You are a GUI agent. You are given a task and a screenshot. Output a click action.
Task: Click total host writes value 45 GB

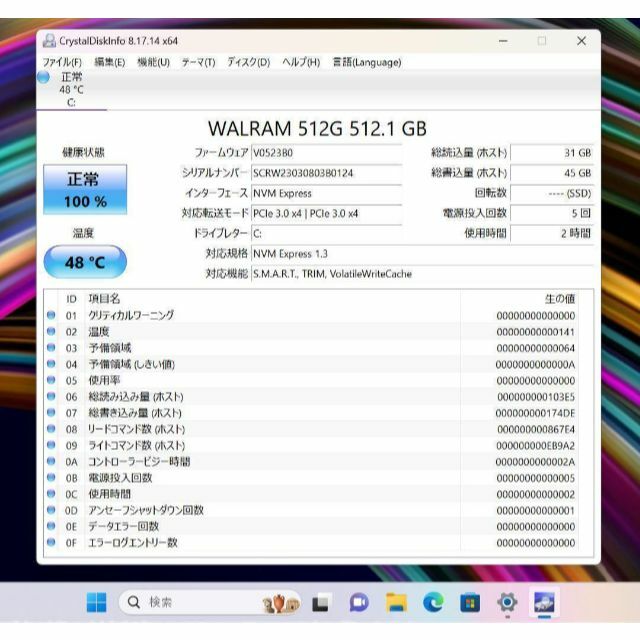(x=552, y=173)
